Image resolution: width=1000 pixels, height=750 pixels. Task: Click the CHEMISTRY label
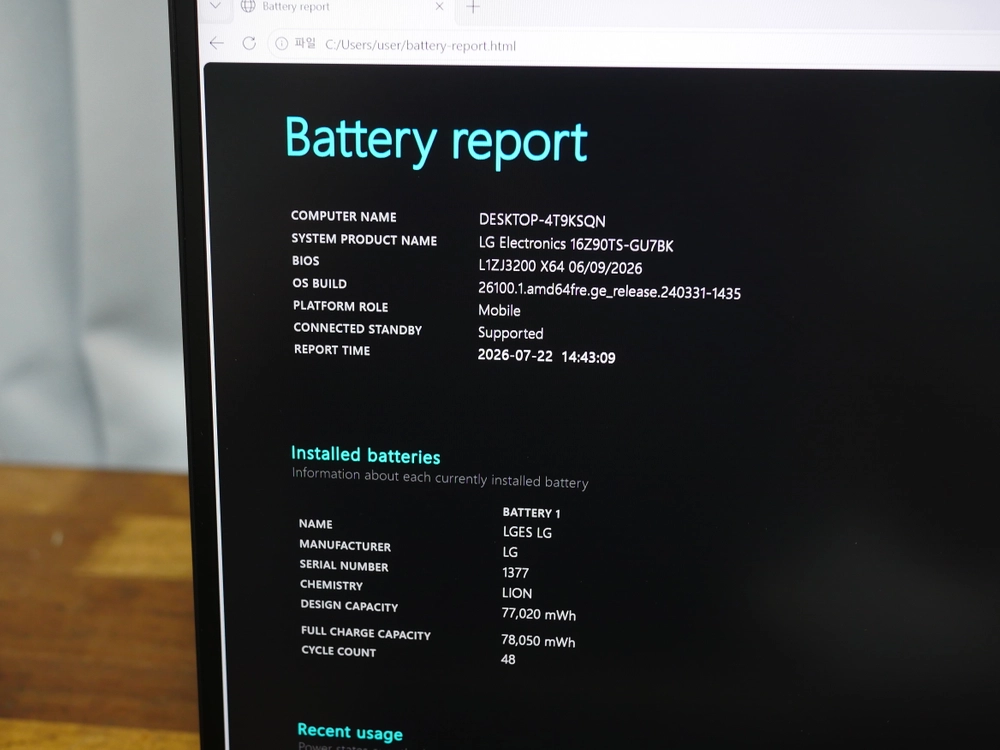tap(331, 585)
